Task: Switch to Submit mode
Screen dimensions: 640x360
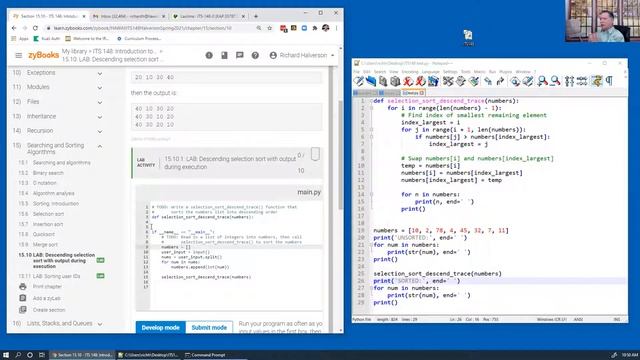Action: coord(209,327)
